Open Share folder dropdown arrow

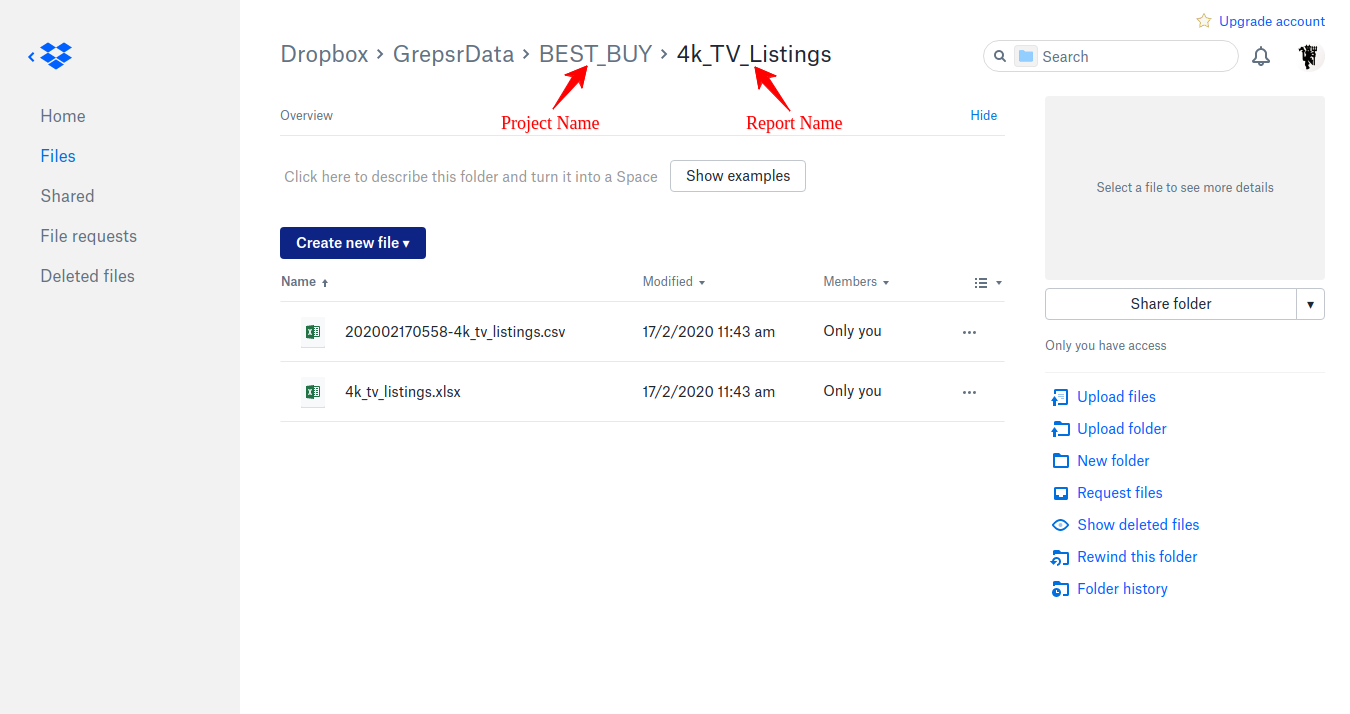(1310, 304)
